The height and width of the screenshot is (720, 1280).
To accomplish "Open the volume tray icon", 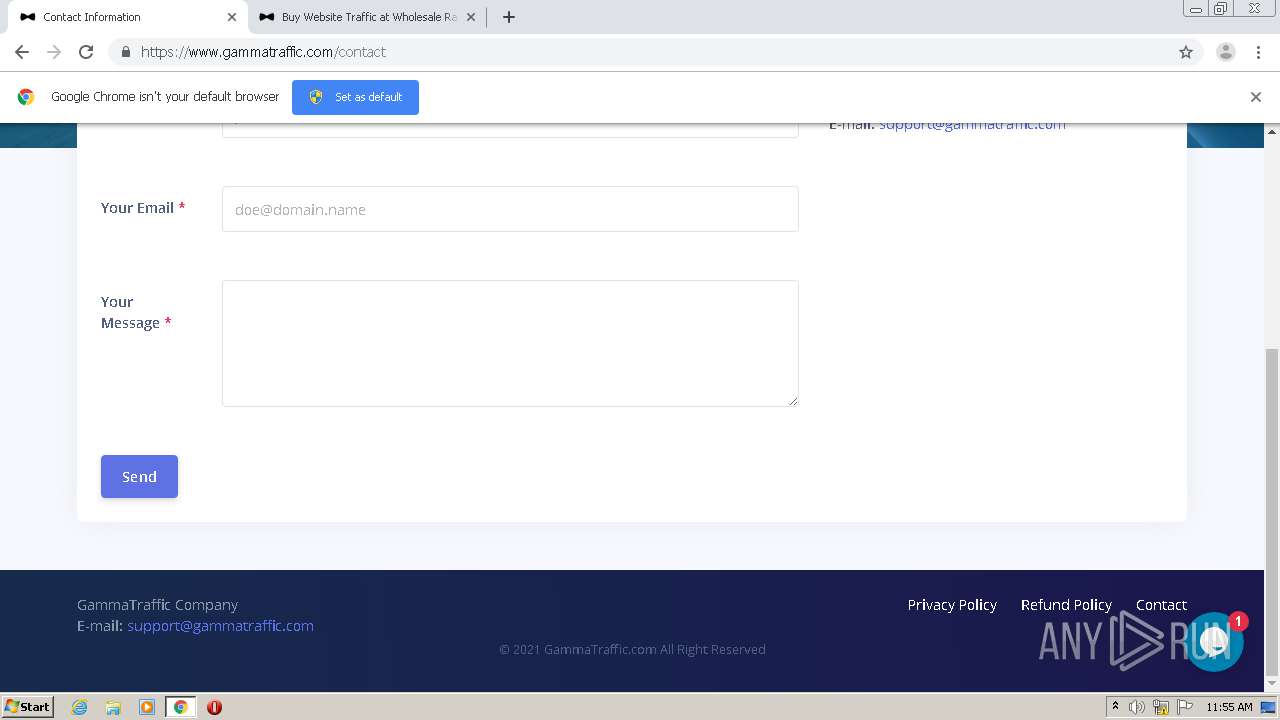I will [1137, 707].
